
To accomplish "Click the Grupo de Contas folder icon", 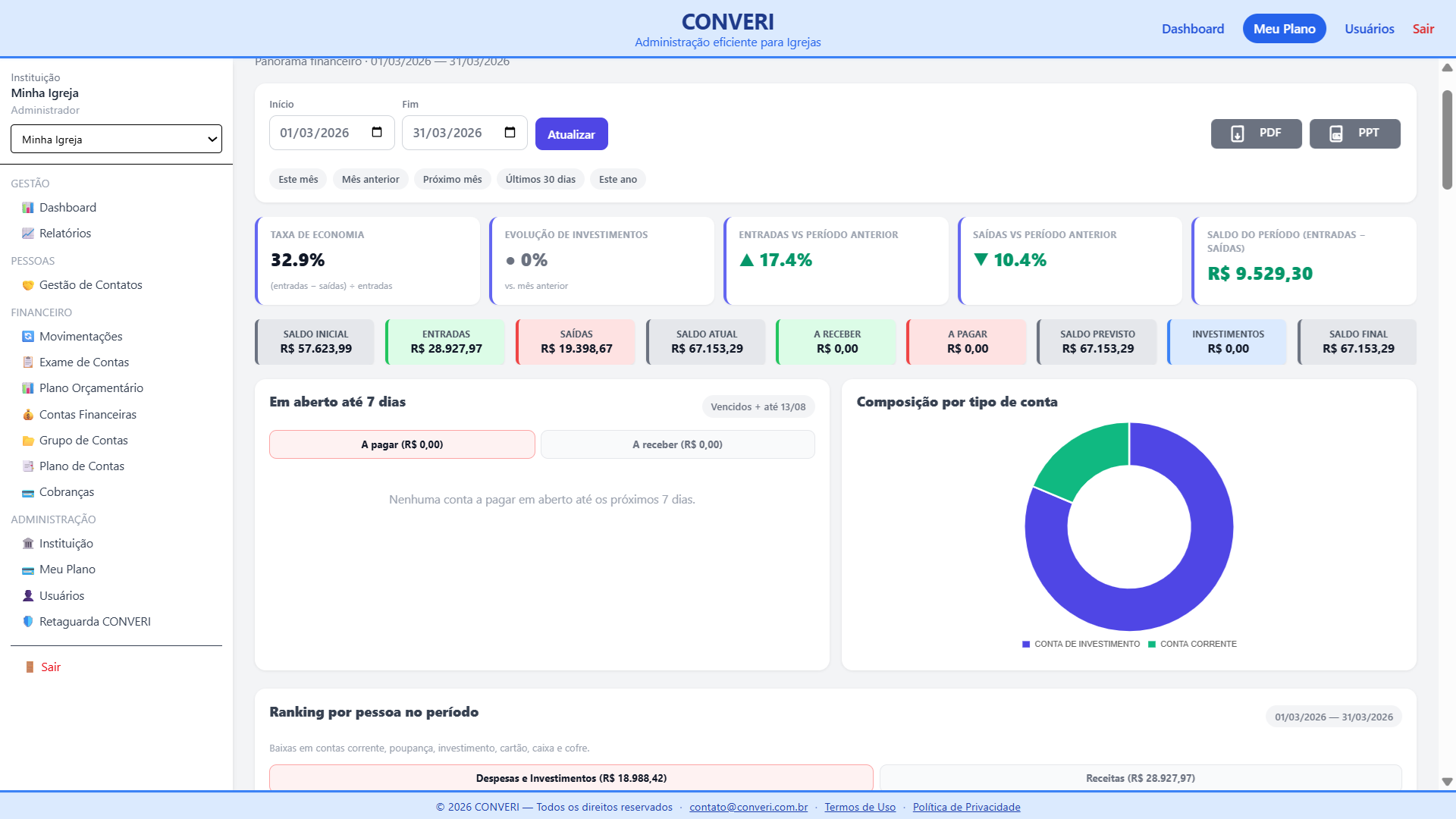I will click(x=28, y=441).
